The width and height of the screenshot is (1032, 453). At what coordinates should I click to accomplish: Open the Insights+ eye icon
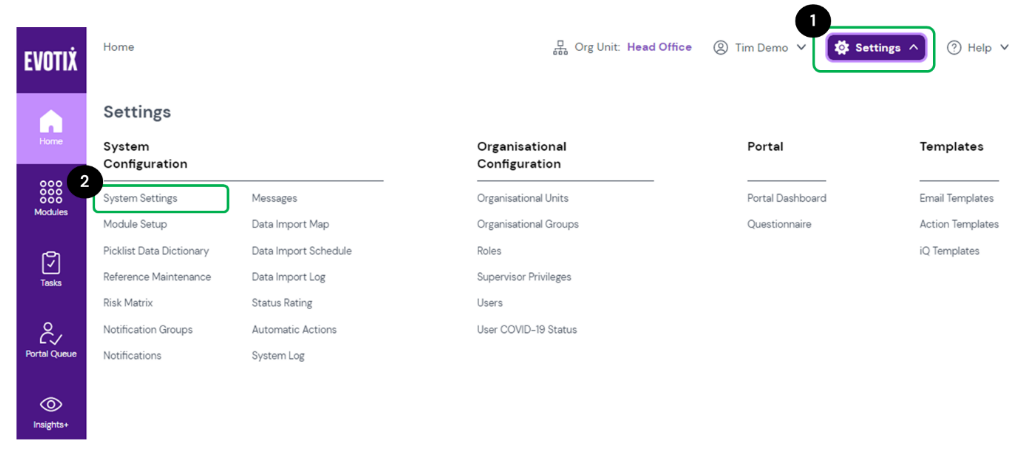tap(51, 405)
